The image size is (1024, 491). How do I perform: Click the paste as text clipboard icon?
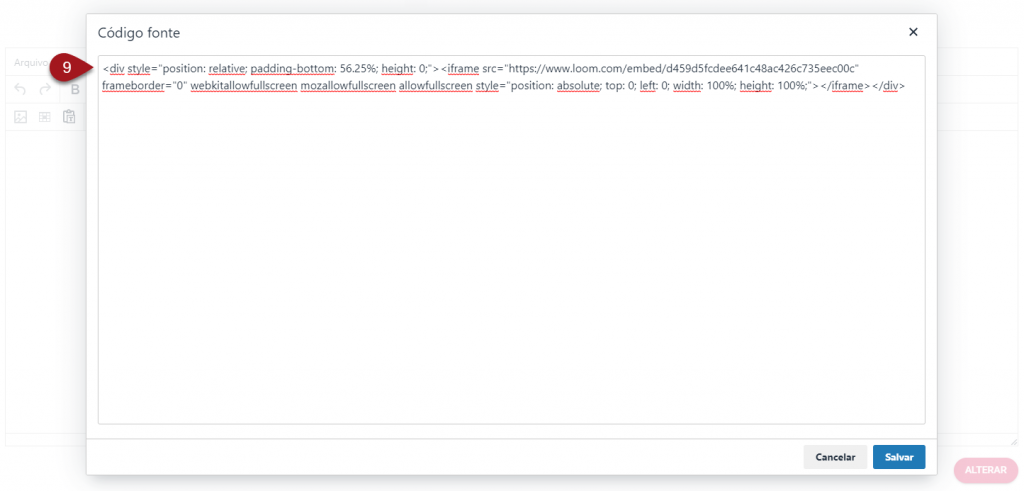coord(69,117)
